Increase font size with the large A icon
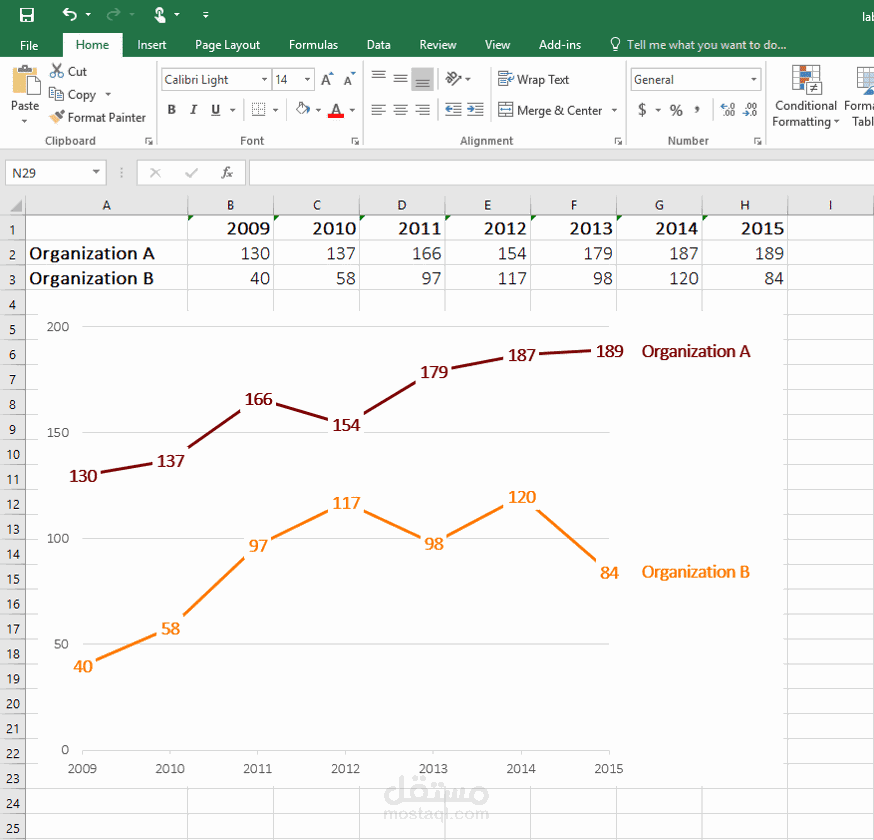Screen dimensions: 874x840 (327, 79)
